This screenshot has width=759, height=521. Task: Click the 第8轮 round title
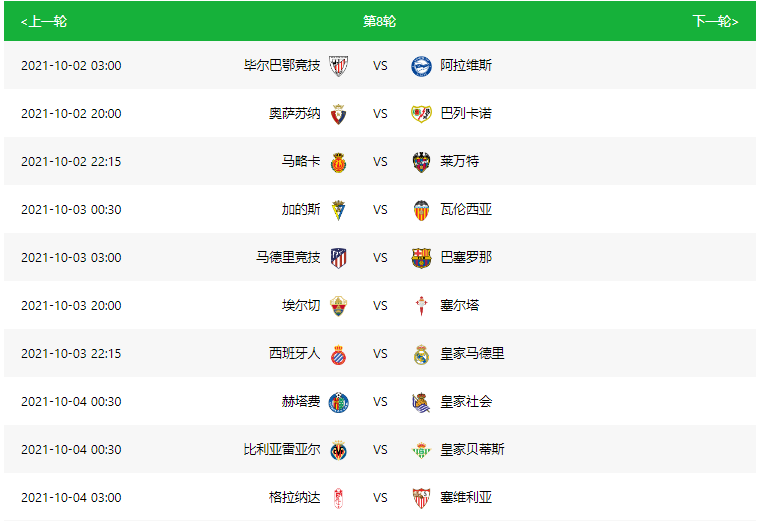pyautogui.click(x=380, y=21)
